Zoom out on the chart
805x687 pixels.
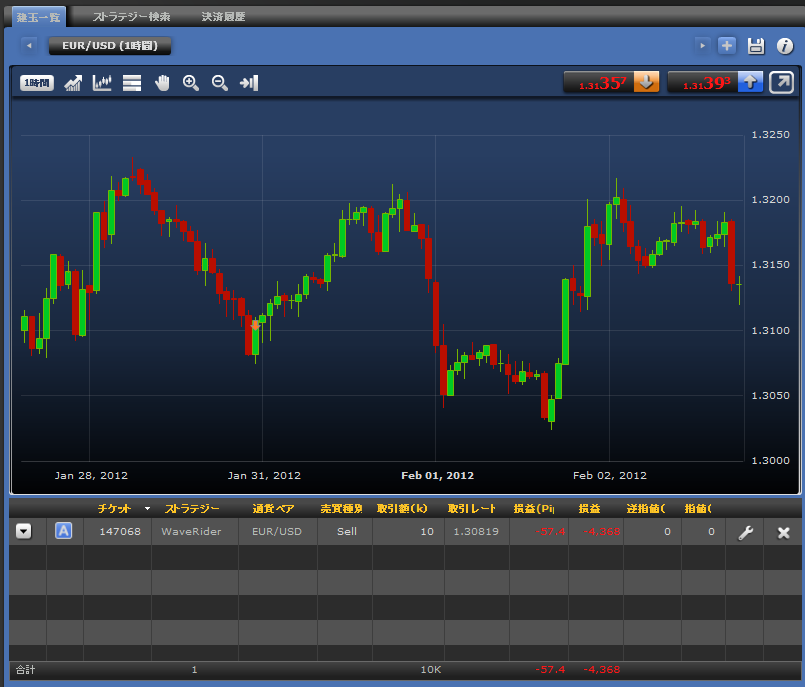tap(220, 83)
